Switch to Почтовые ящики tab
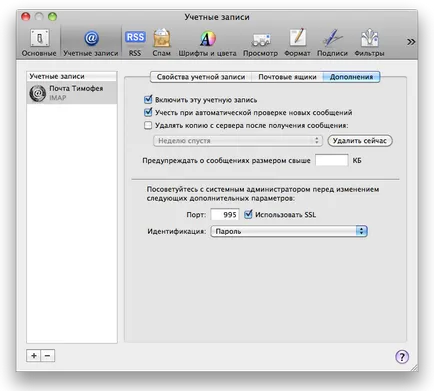The image size is (434, 391). (x=287, y=77)
